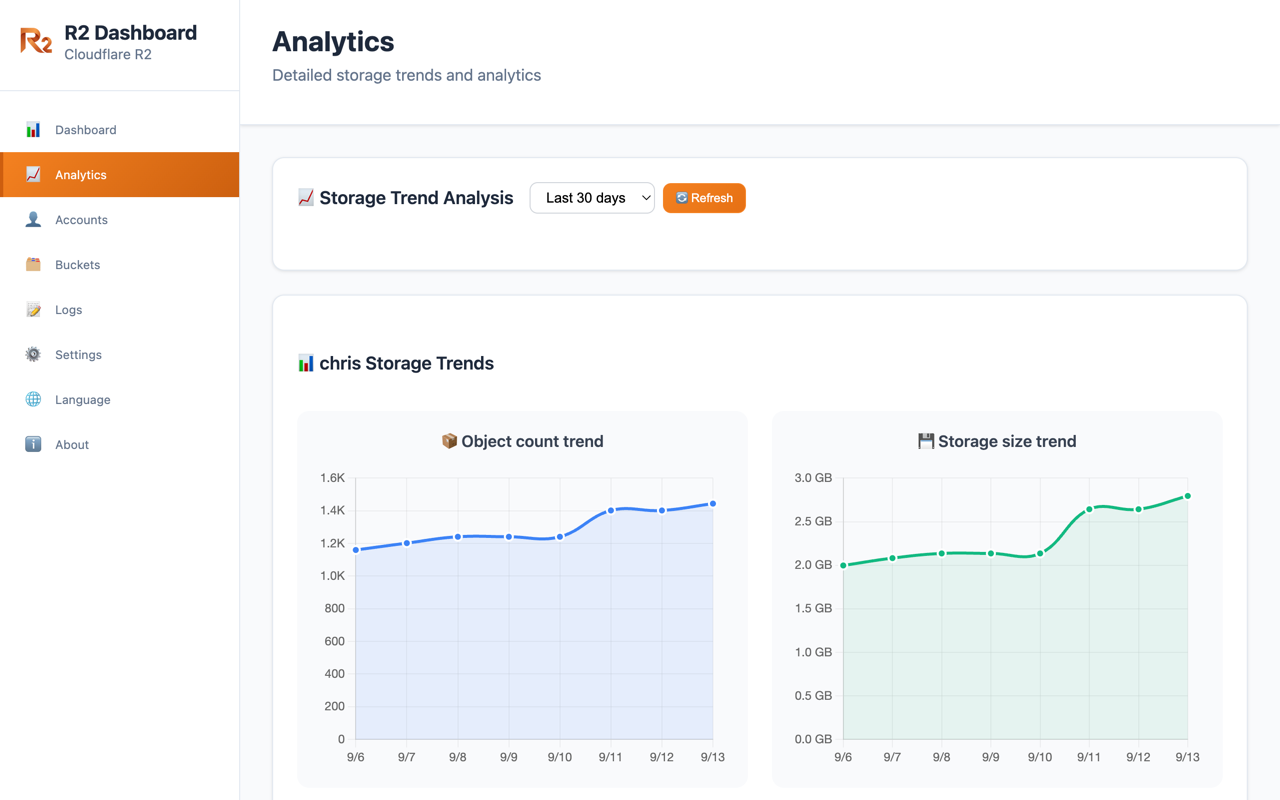Click the Accounts person icon
This screenshot has width=1280, height=800.
pyautogui.click(x=33, y=219)
